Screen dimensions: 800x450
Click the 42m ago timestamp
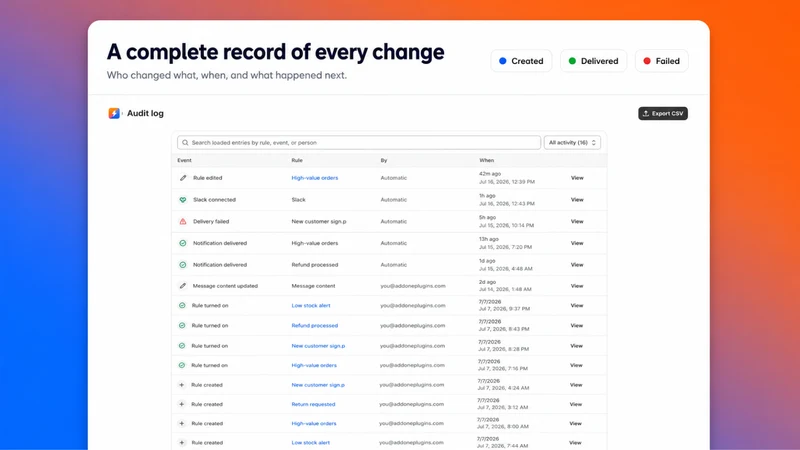[x=490, y=174]
